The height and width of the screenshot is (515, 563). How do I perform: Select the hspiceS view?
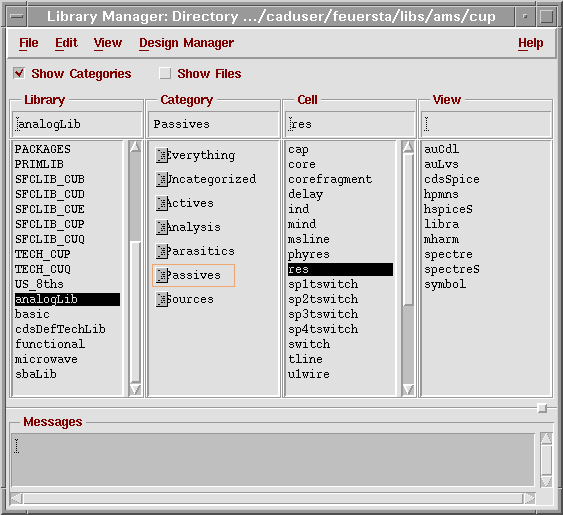tap(448, 209)
